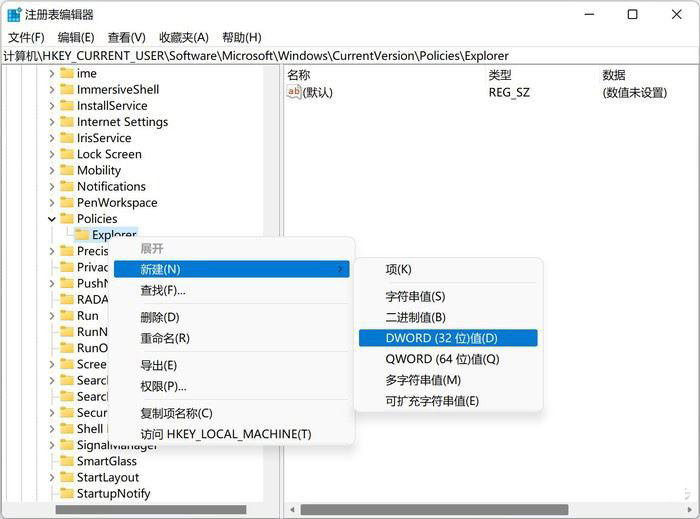The height and width of the screenshot is (519, 700).
Task: Expand the Internet Settings node
Action: 52,122
